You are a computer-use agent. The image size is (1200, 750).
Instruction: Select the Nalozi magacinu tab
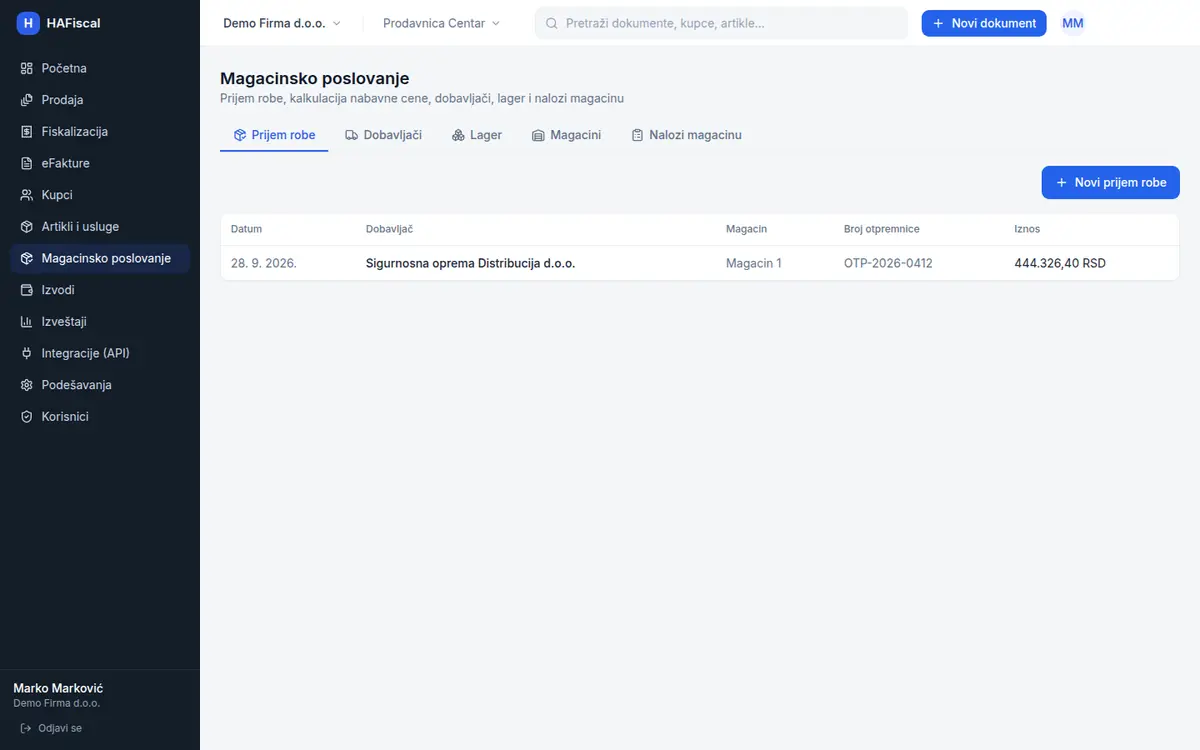(x=687, y=135)
